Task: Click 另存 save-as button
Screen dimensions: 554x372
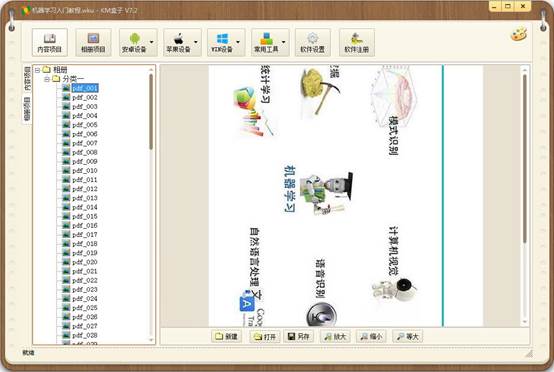Action: point(299,336)
